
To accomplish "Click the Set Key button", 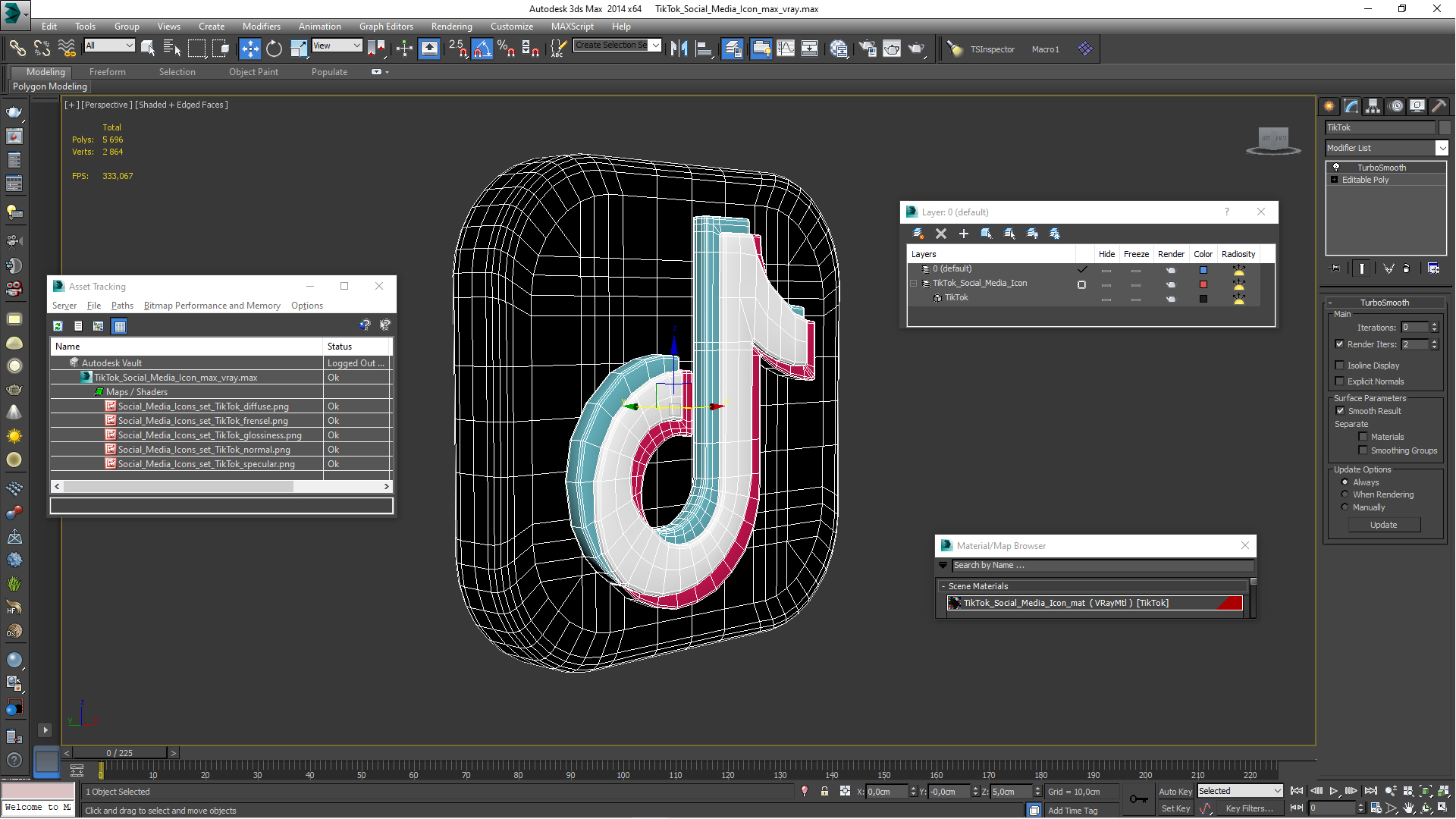I will point(1175,808).
